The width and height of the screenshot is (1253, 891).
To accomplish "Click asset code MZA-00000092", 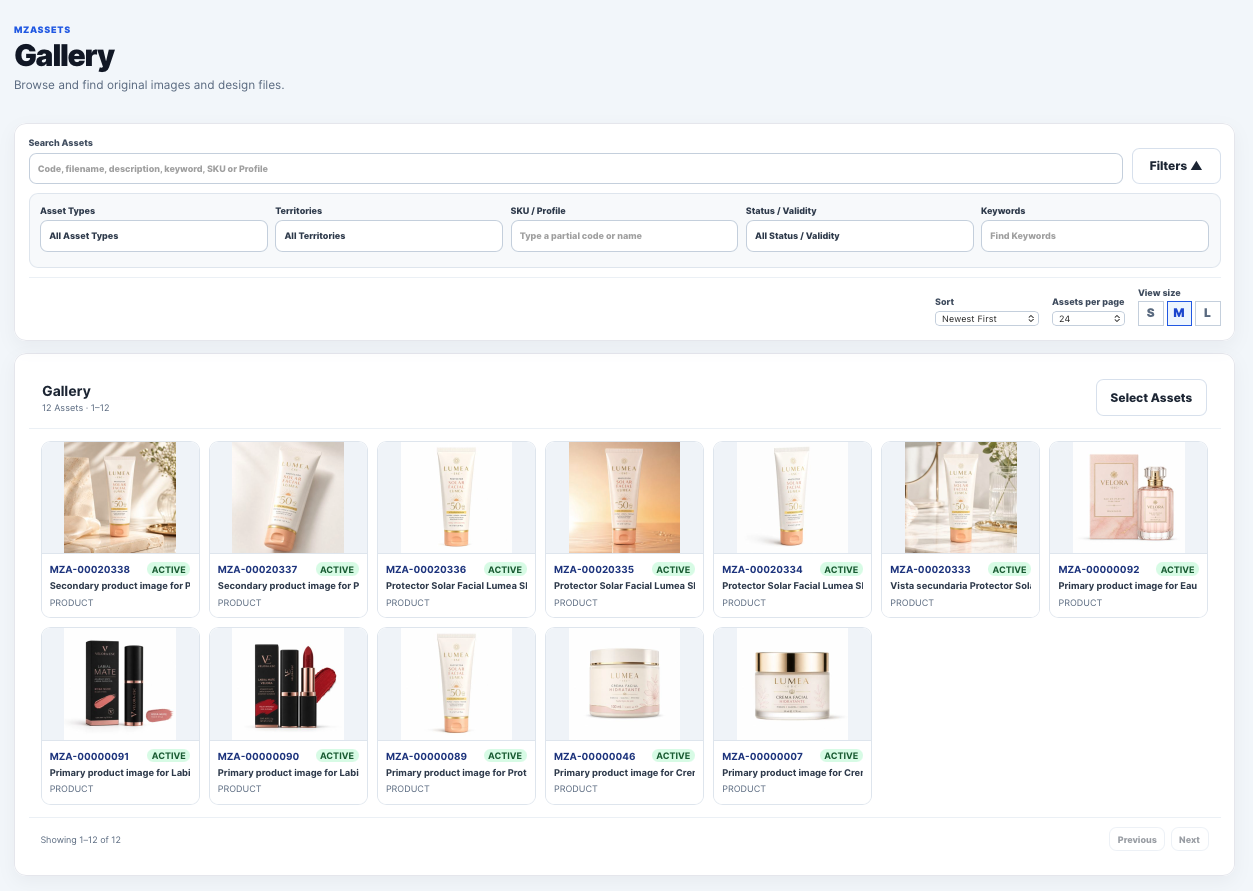I will pyautogui.click(x=1098, y=570).
